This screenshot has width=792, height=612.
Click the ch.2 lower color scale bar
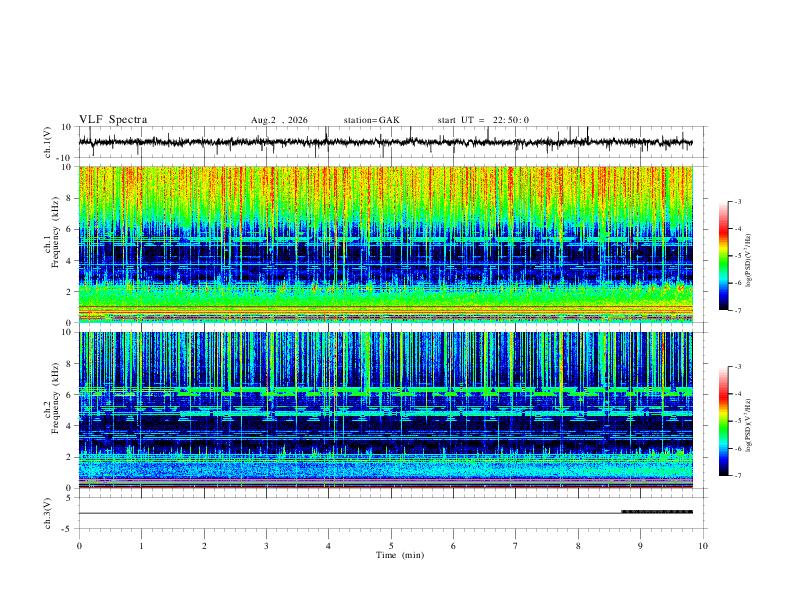723,421
